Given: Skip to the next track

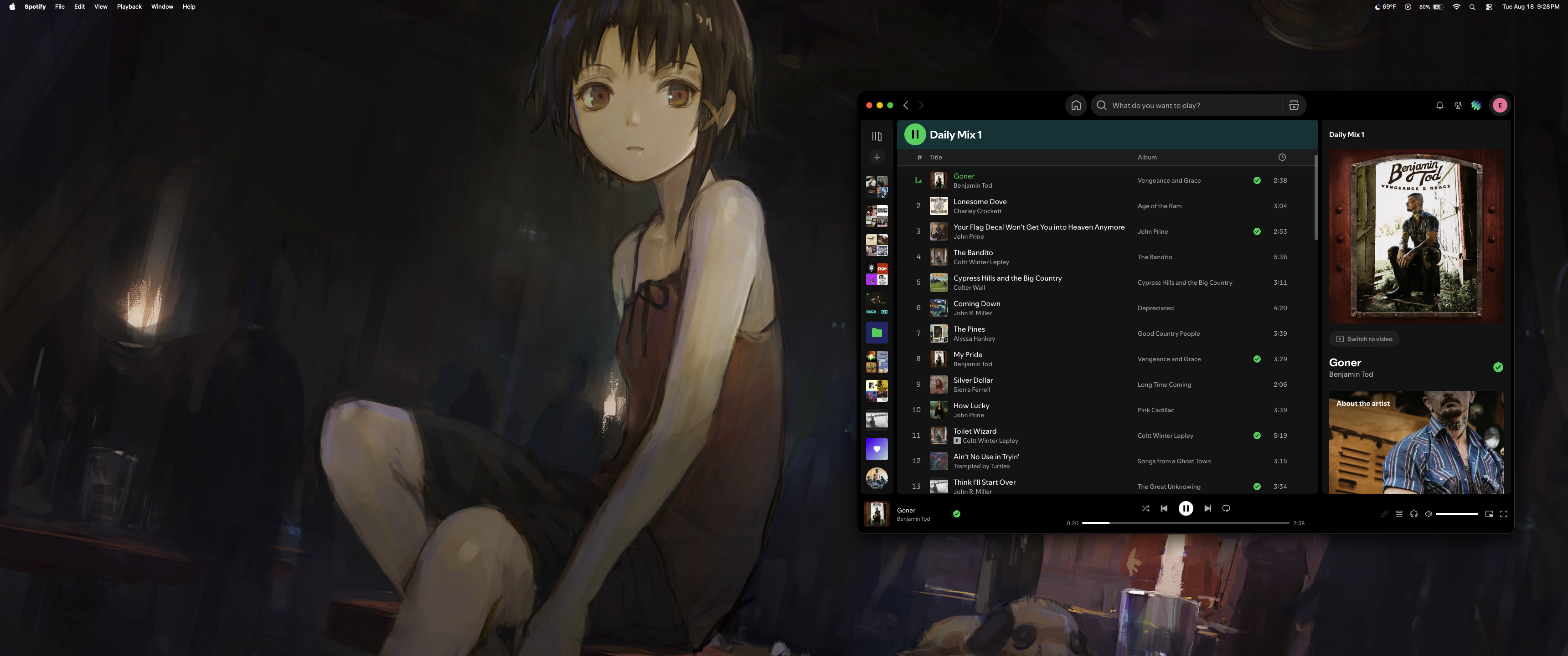Looking at the screenshot, I should pos(1207,508).
